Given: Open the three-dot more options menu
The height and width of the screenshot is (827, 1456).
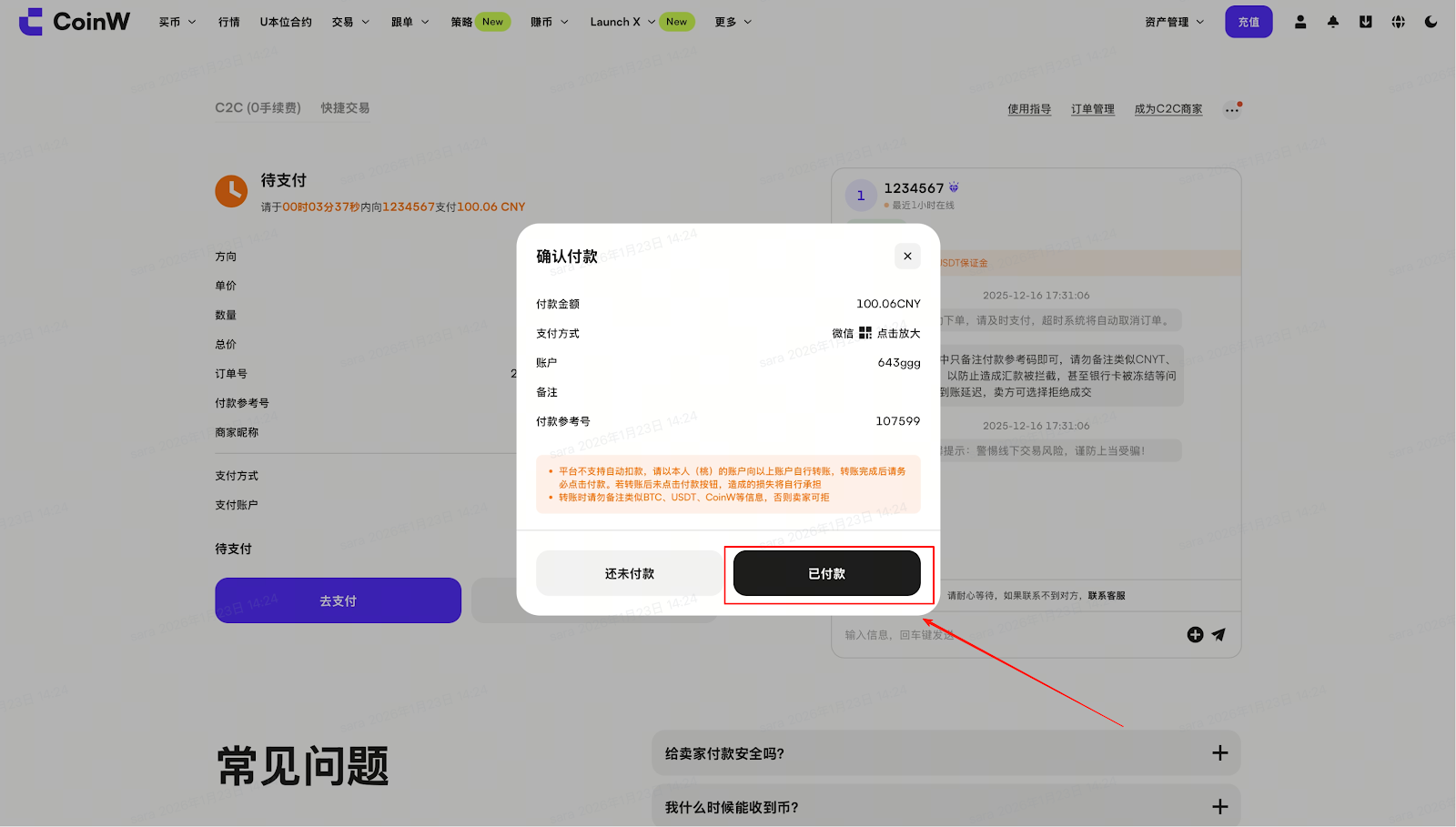Looking at the screenshot, I should [x=1231, y=110].
